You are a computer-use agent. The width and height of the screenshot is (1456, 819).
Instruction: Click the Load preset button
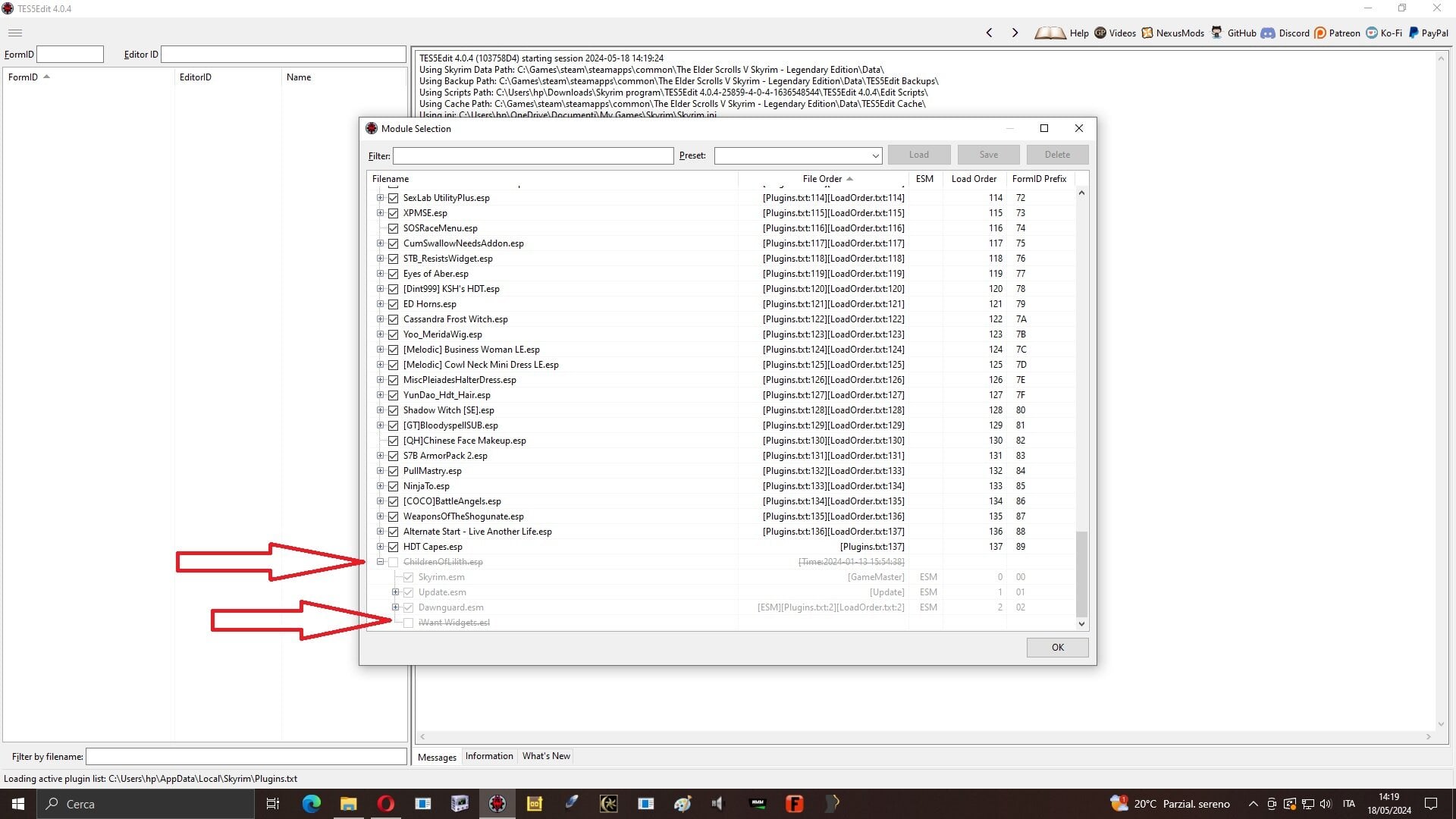coord(918,155)
